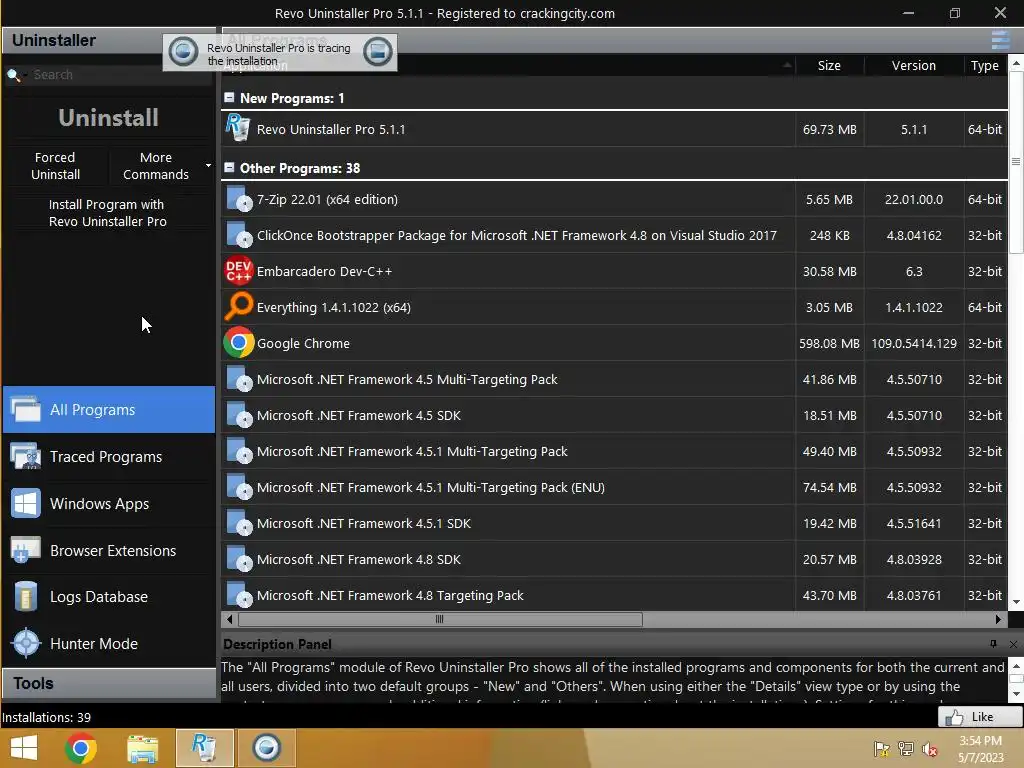This screenshot has height=768, width=1024.
Task: Open the Windows Apps module
Action: 109,504
